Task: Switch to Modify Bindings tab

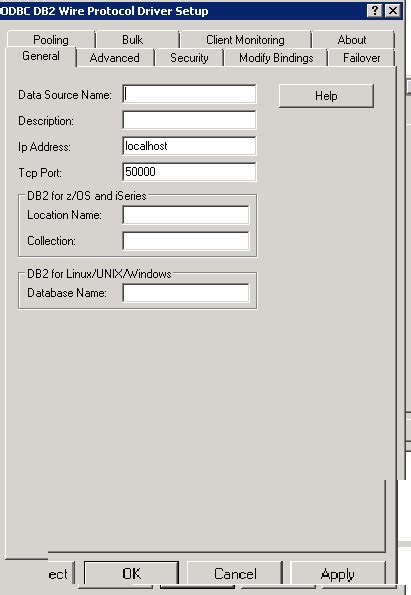Action: pos(276,58)
